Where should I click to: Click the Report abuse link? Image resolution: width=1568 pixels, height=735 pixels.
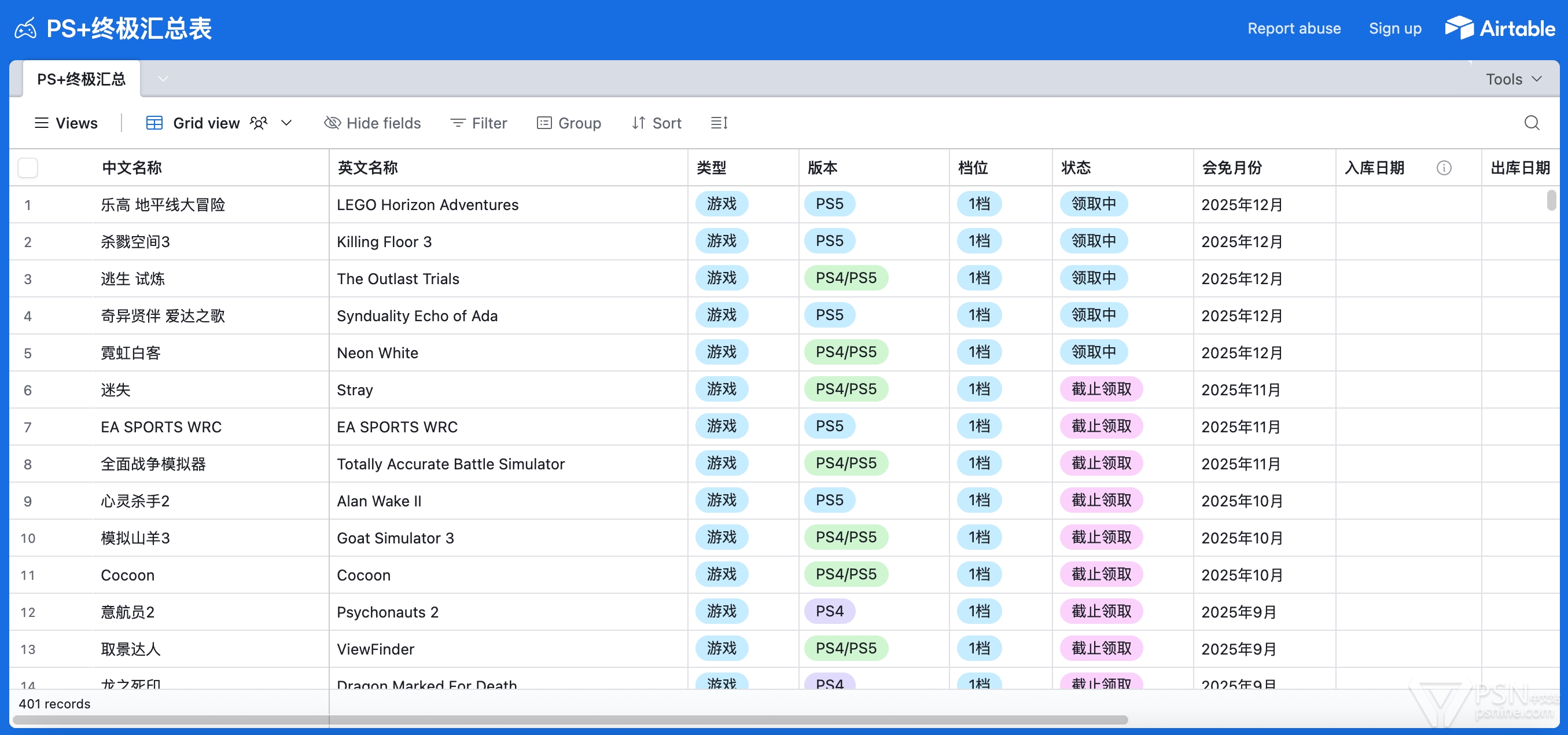point(1294,28)
